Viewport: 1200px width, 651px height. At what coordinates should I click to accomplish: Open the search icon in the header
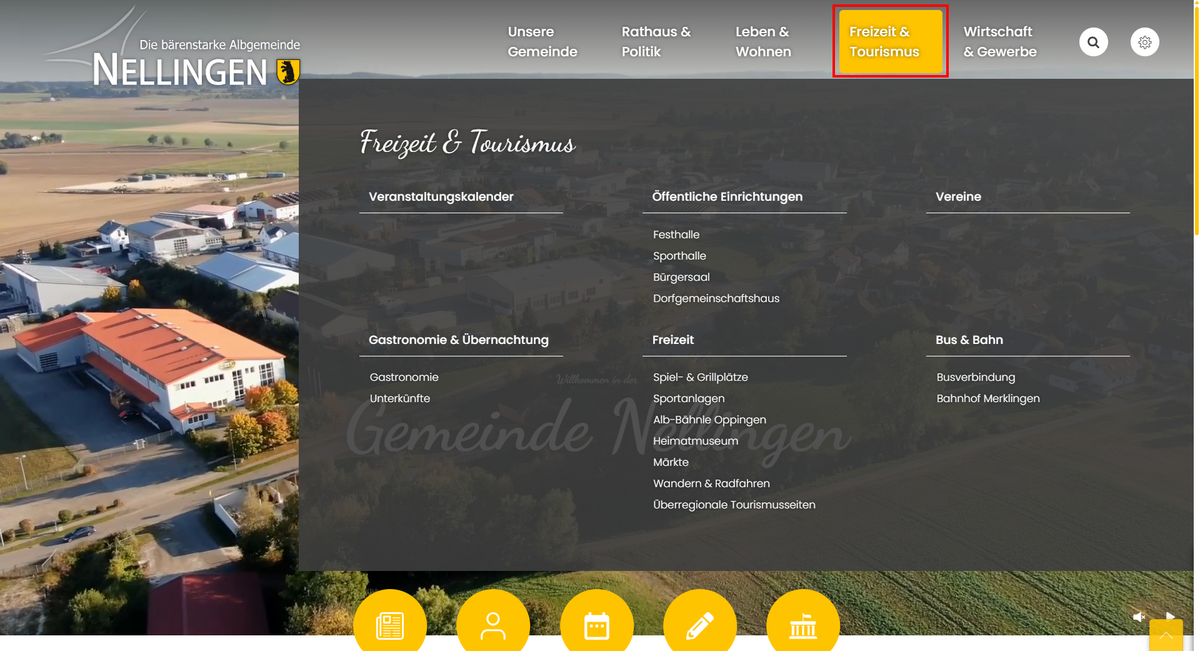click(x=1093, y=42)
